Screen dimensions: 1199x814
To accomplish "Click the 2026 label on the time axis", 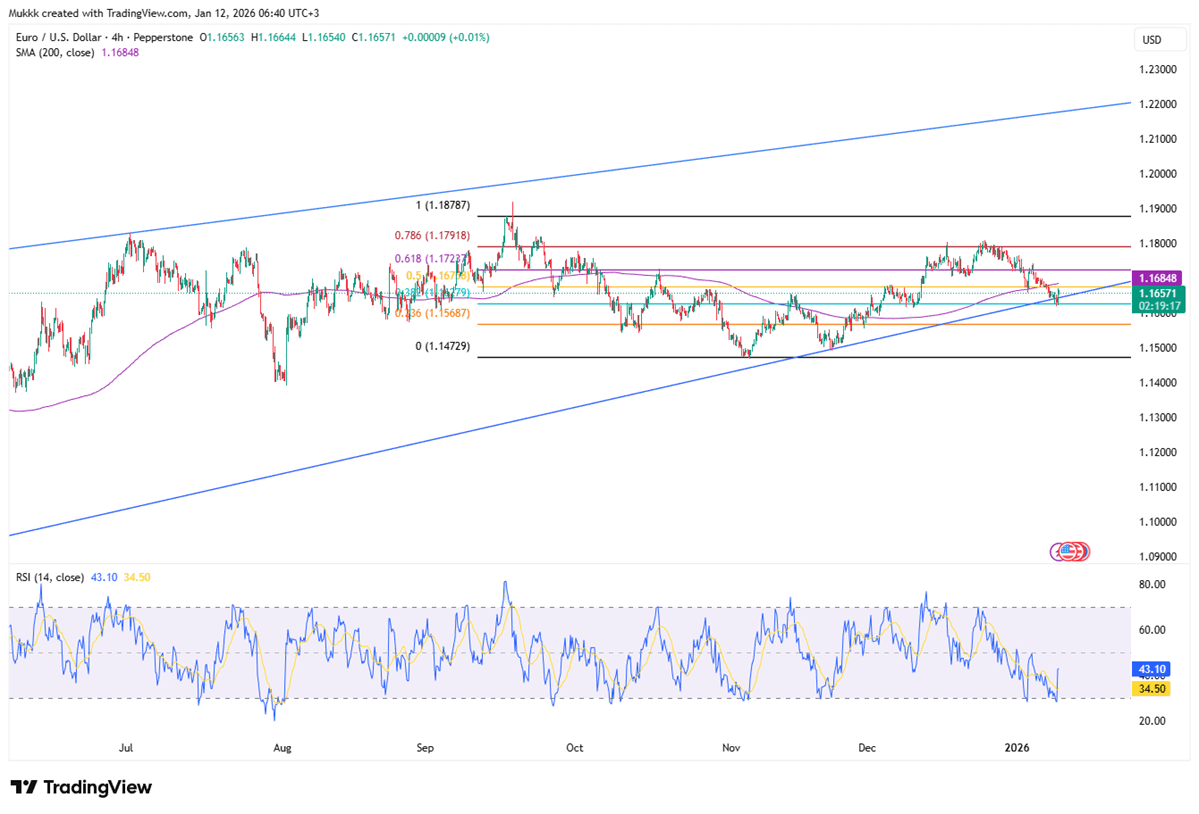I will point(1017,747).
